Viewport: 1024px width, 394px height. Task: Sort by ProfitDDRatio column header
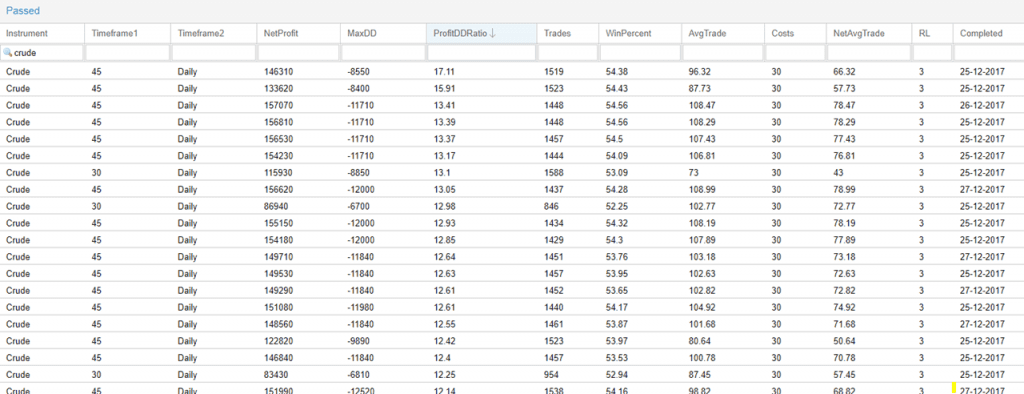click(481, 33)
